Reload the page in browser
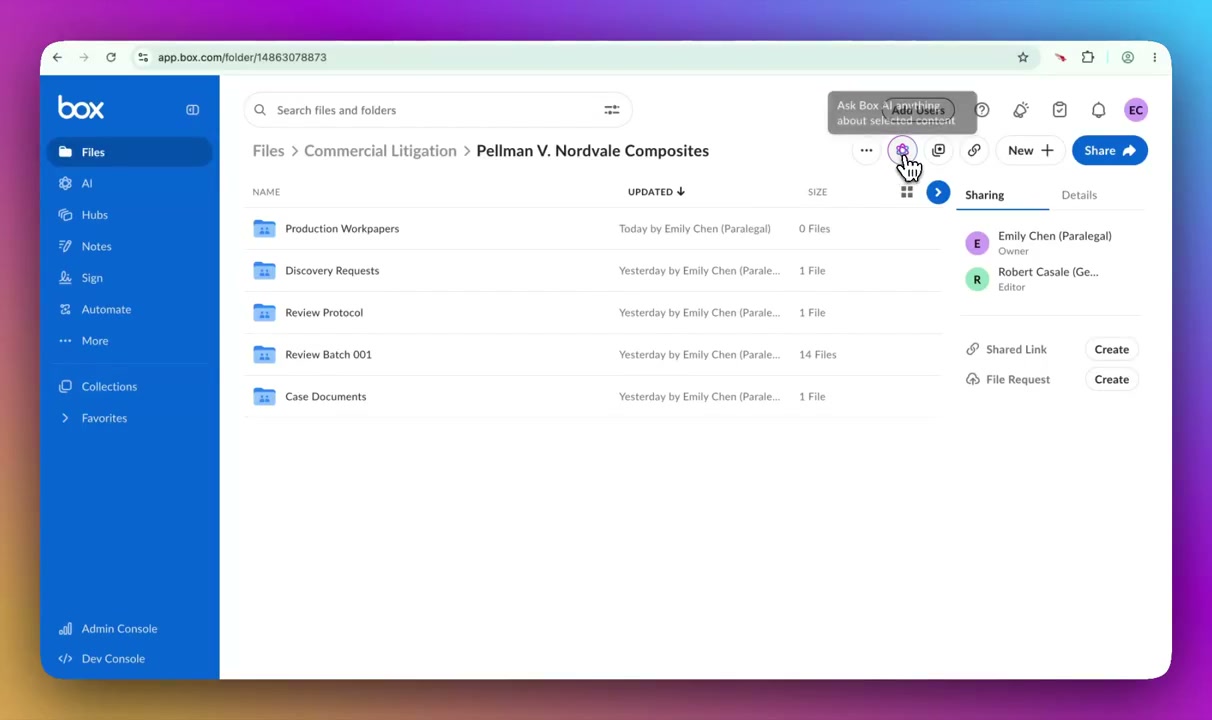 111,58
